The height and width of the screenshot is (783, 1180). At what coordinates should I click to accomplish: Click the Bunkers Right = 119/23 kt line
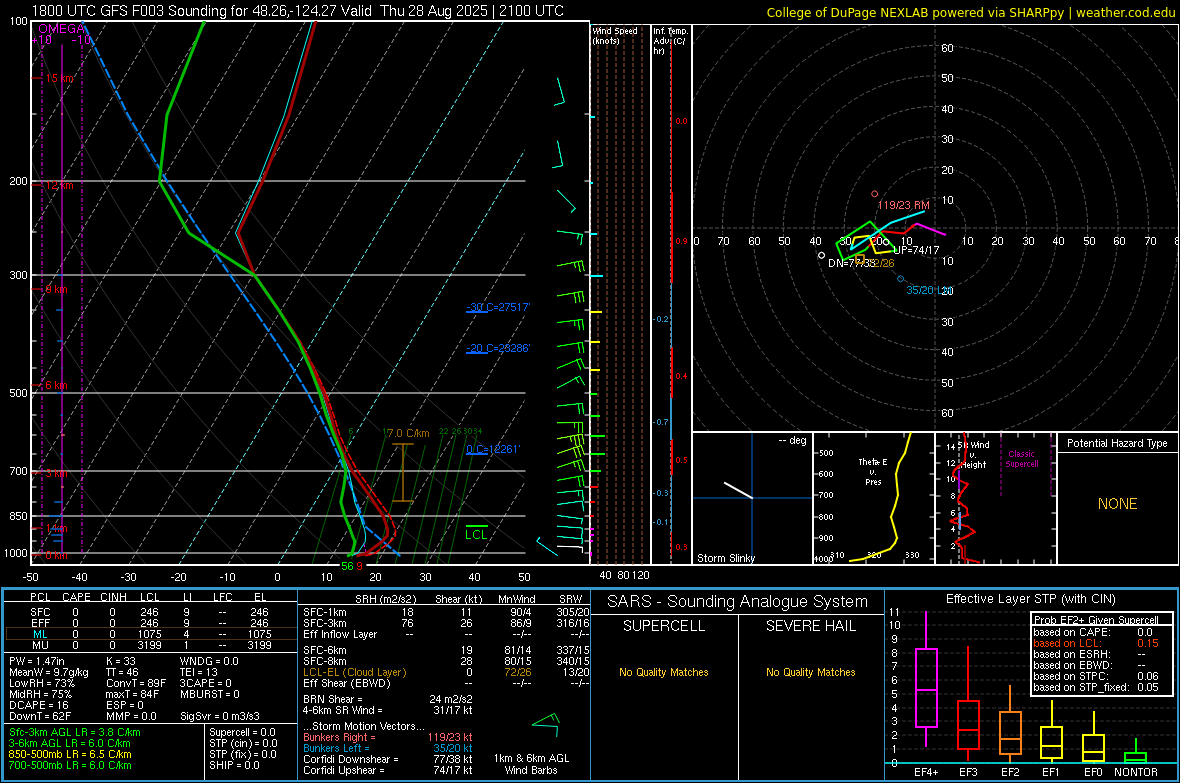(388, 737)
